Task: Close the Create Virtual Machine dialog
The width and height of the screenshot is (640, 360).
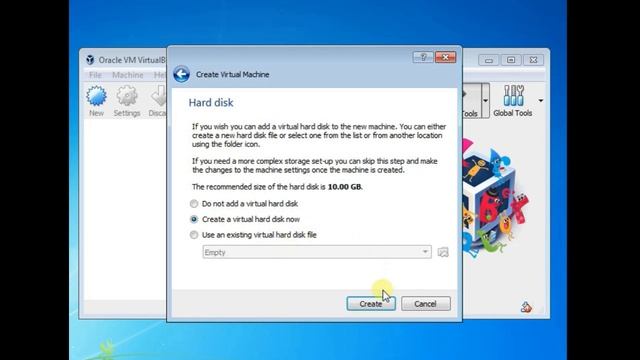Action: coord(445,57)
